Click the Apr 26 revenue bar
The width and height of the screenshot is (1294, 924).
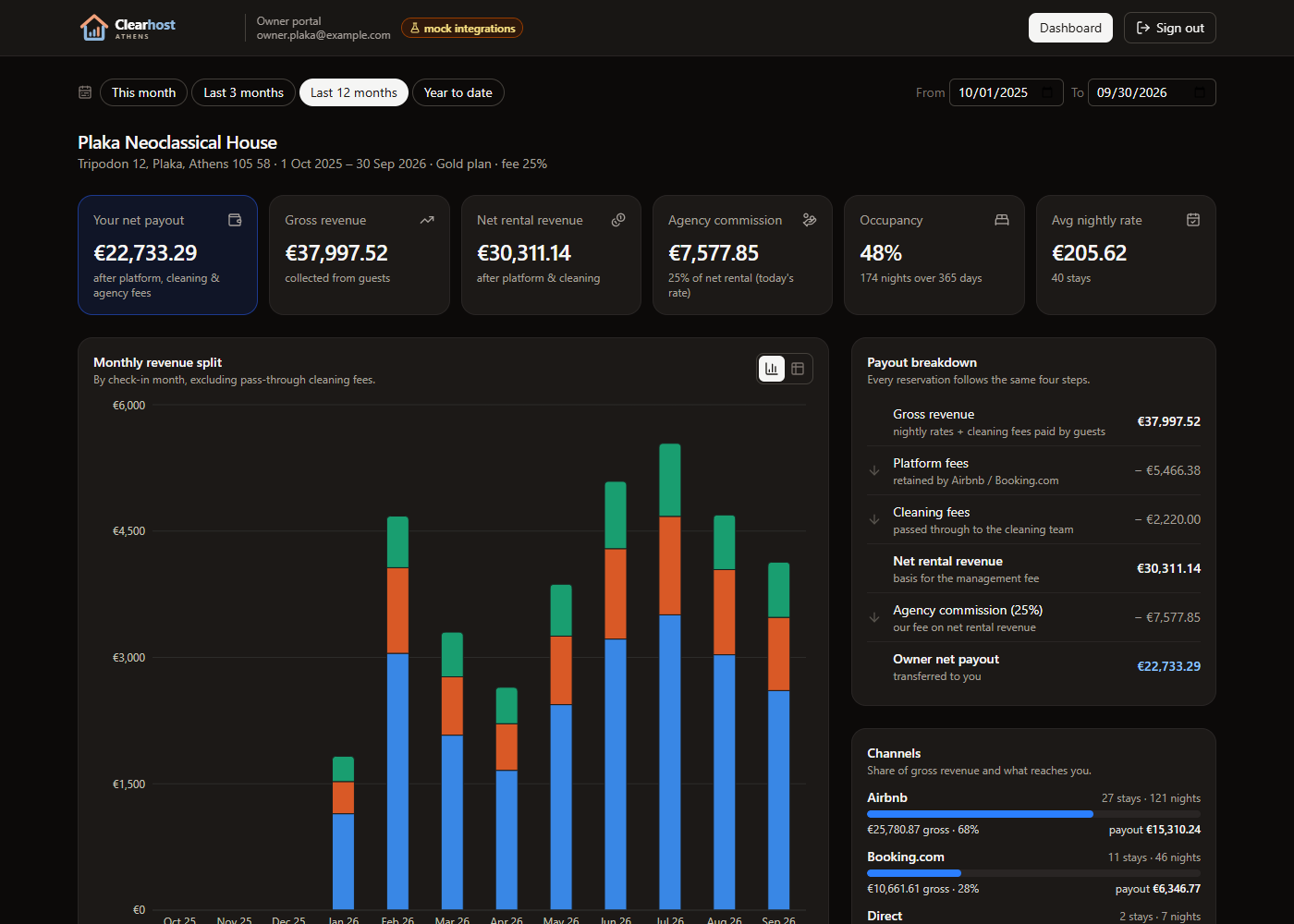click(507, 798)
